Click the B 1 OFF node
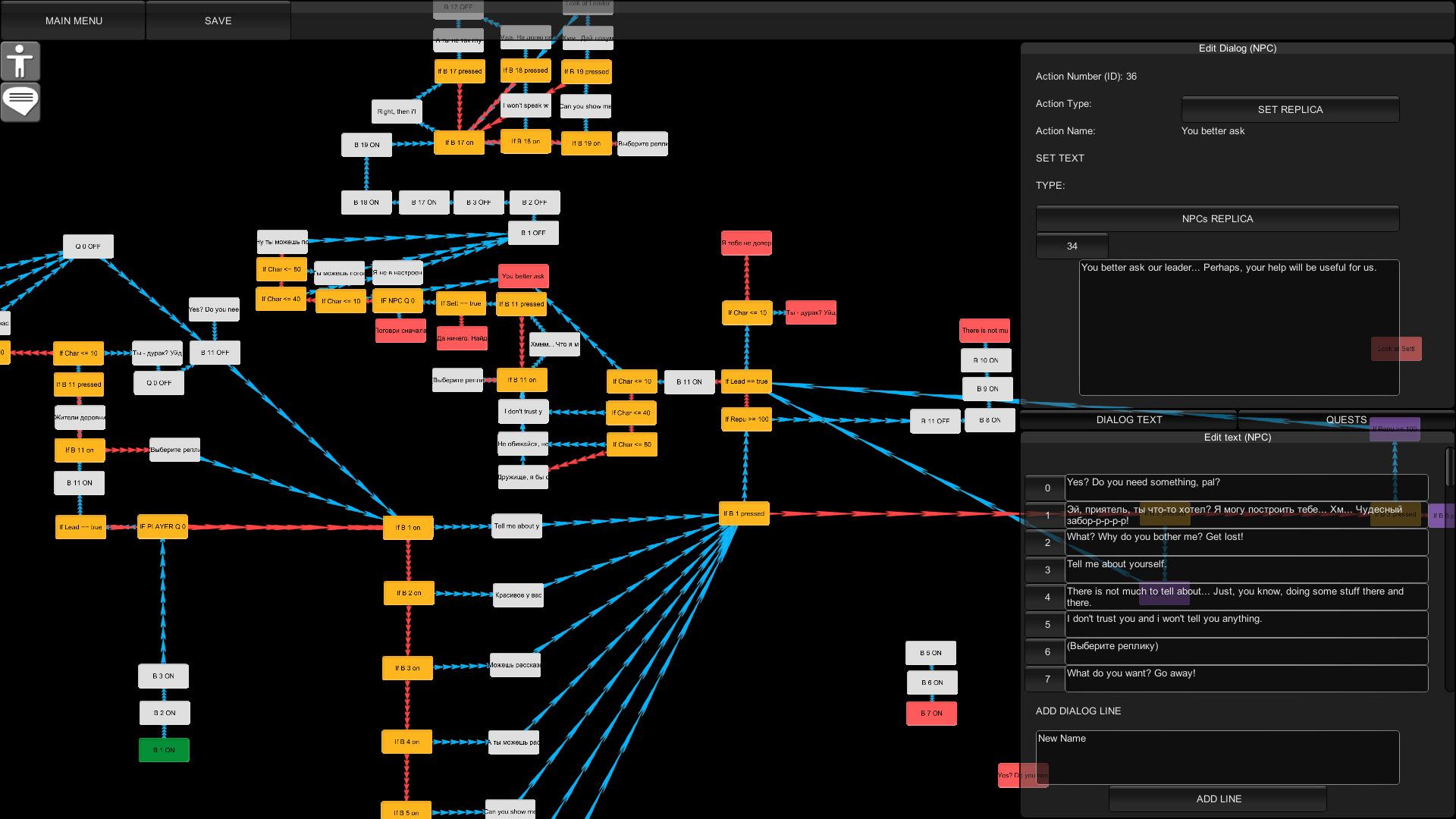This screenshot has width=1456, height=819. 533,233
